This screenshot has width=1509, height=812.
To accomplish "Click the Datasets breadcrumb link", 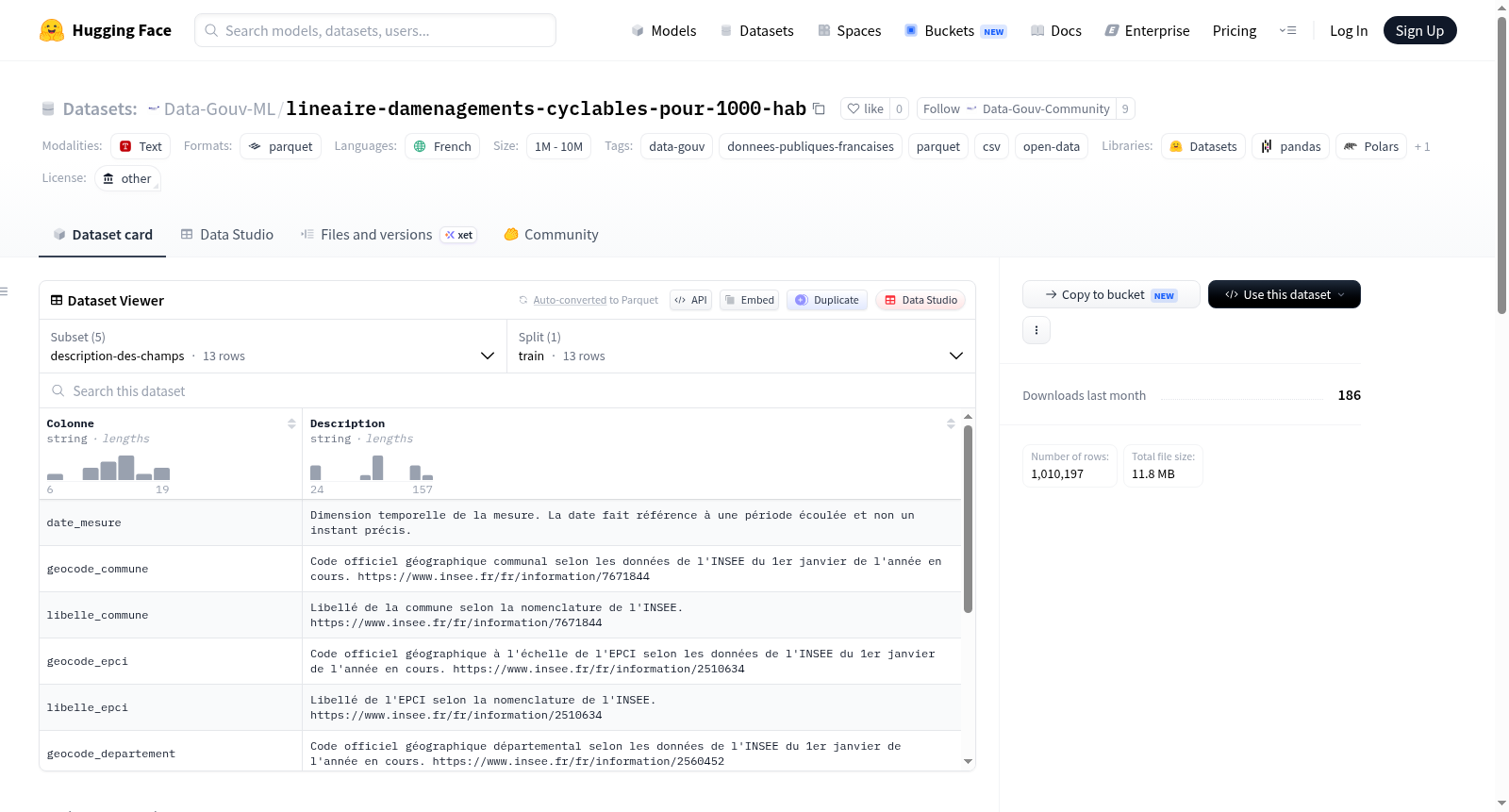I will 100,108.
